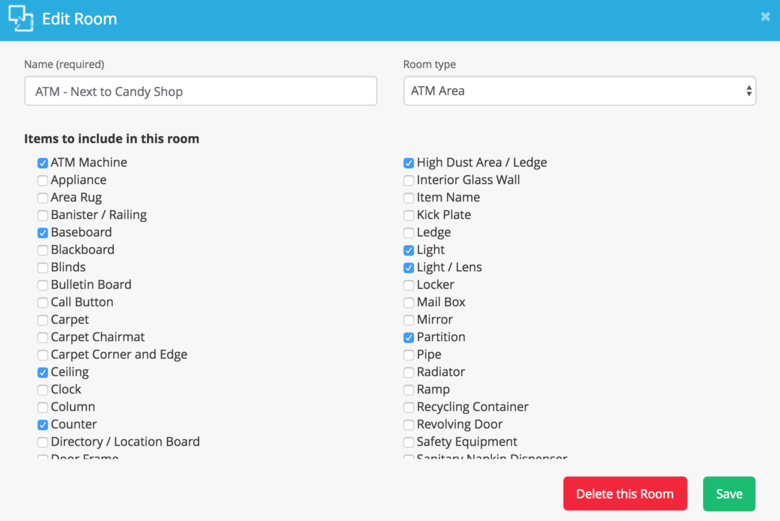Select the Mirror checkbox

point(409,320)
